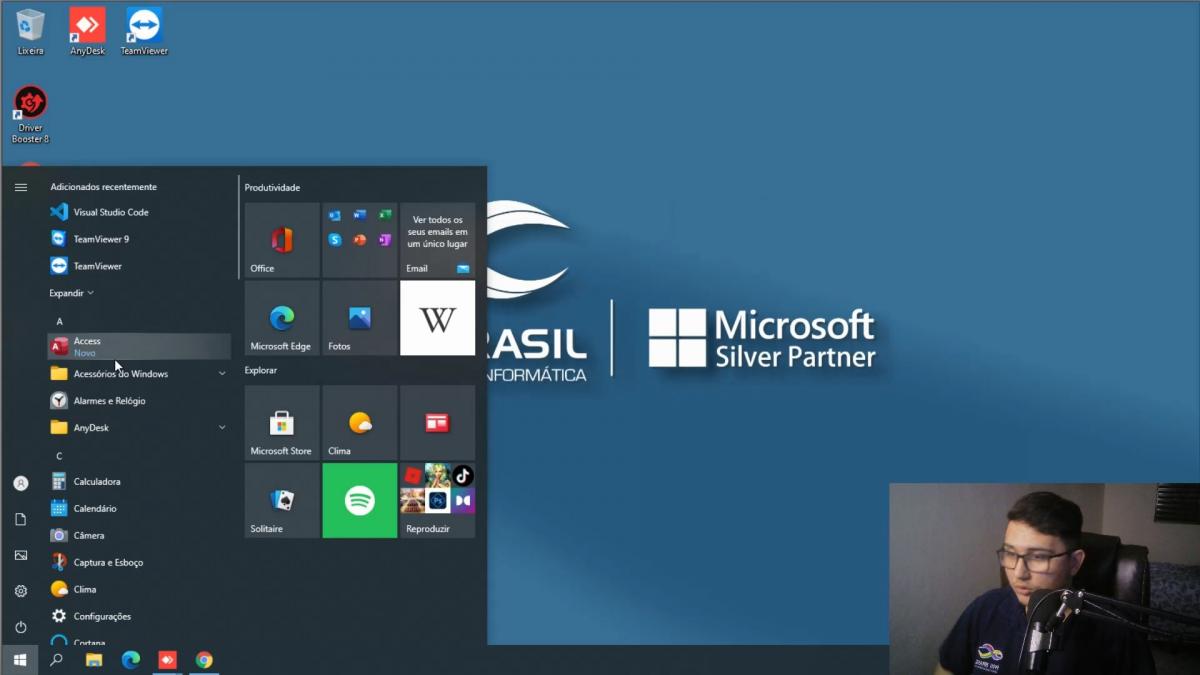
Task: Open Calculadora app
Action: click(x=139, y=481)
